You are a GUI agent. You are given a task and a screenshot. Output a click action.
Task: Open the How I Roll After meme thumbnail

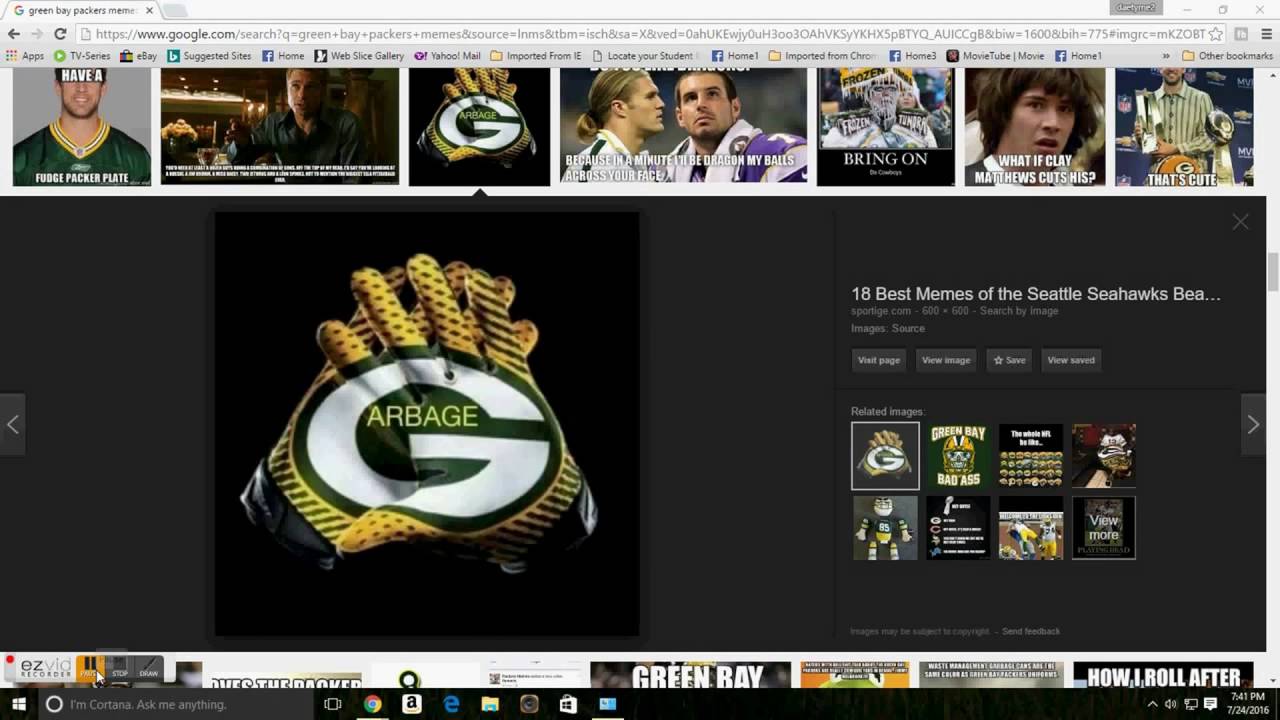point(1163,675)
